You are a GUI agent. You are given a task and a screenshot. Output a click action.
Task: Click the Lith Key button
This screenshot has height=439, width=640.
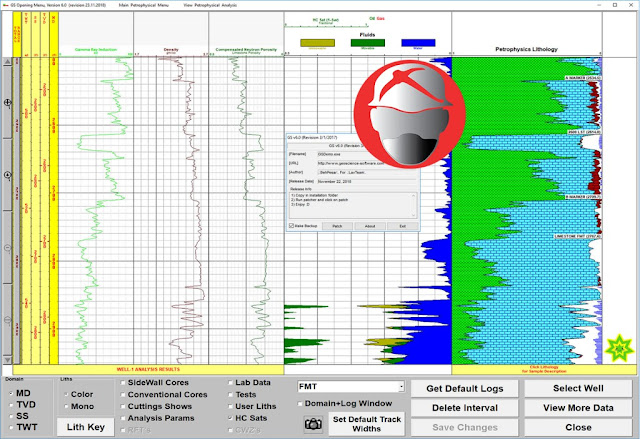(86, 427)
